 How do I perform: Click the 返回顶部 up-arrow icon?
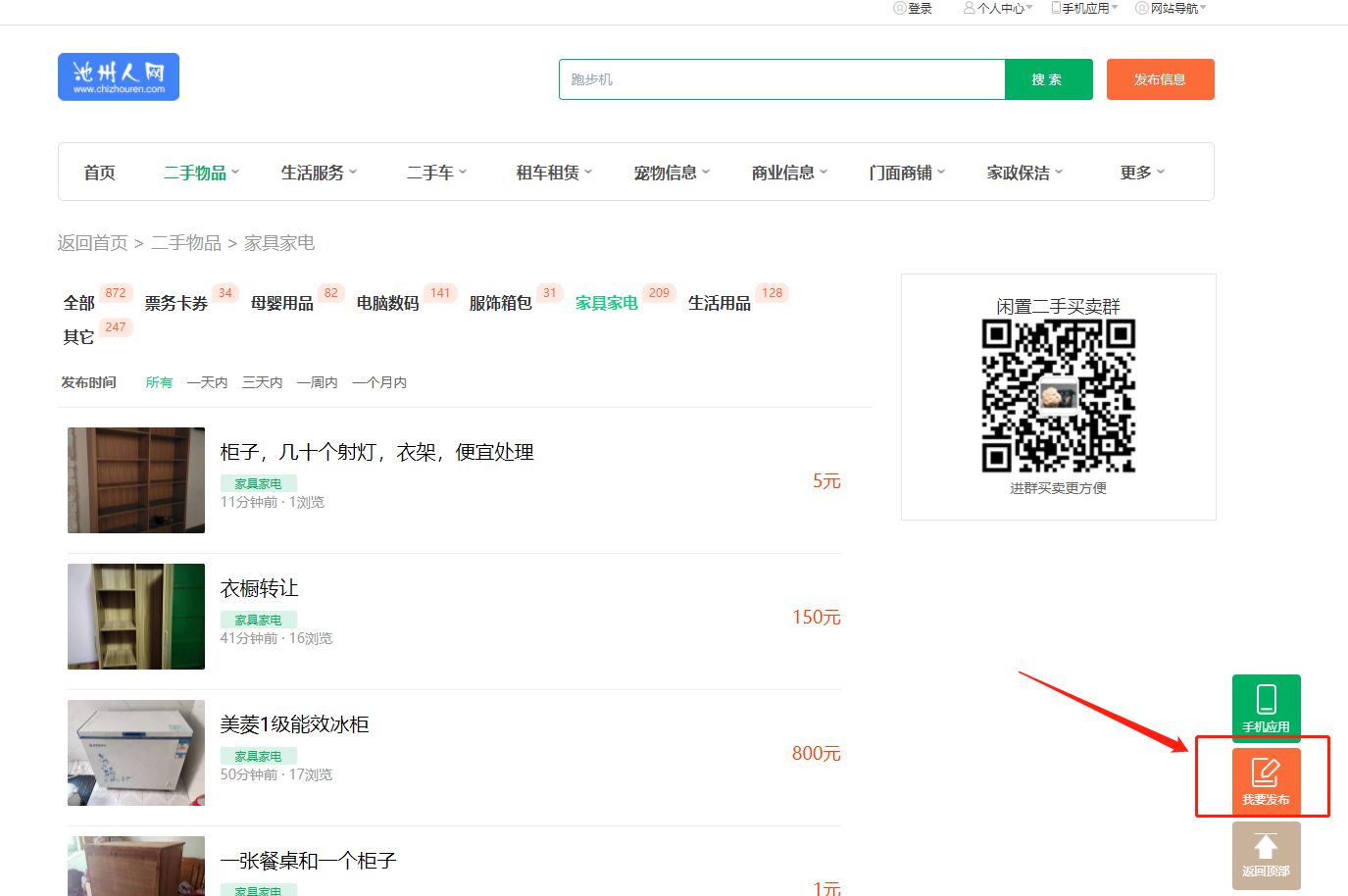coord(1266,847)
